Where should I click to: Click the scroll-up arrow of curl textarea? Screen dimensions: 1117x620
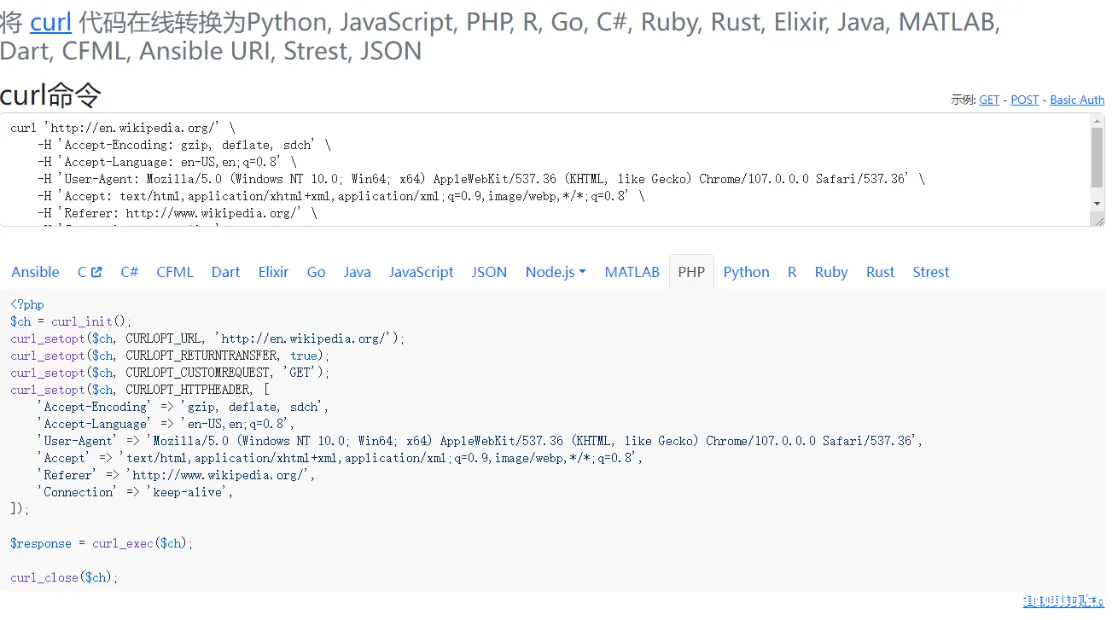1097,122
